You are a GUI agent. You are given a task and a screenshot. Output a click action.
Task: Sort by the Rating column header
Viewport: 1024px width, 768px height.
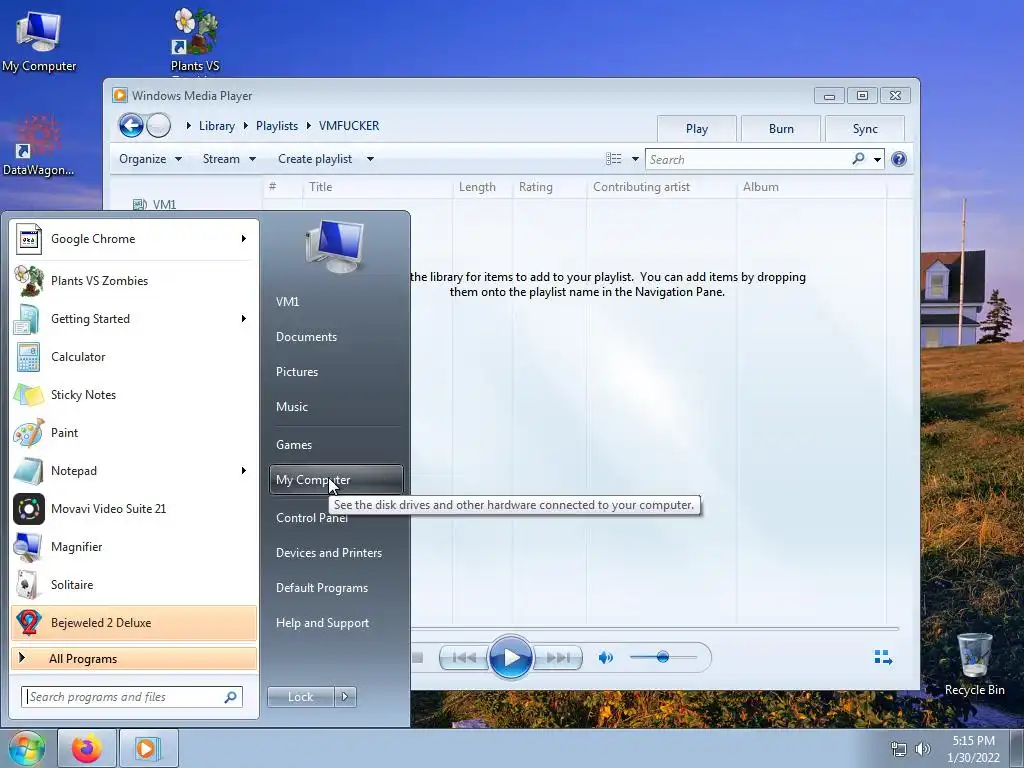click(x=549, y=187)
